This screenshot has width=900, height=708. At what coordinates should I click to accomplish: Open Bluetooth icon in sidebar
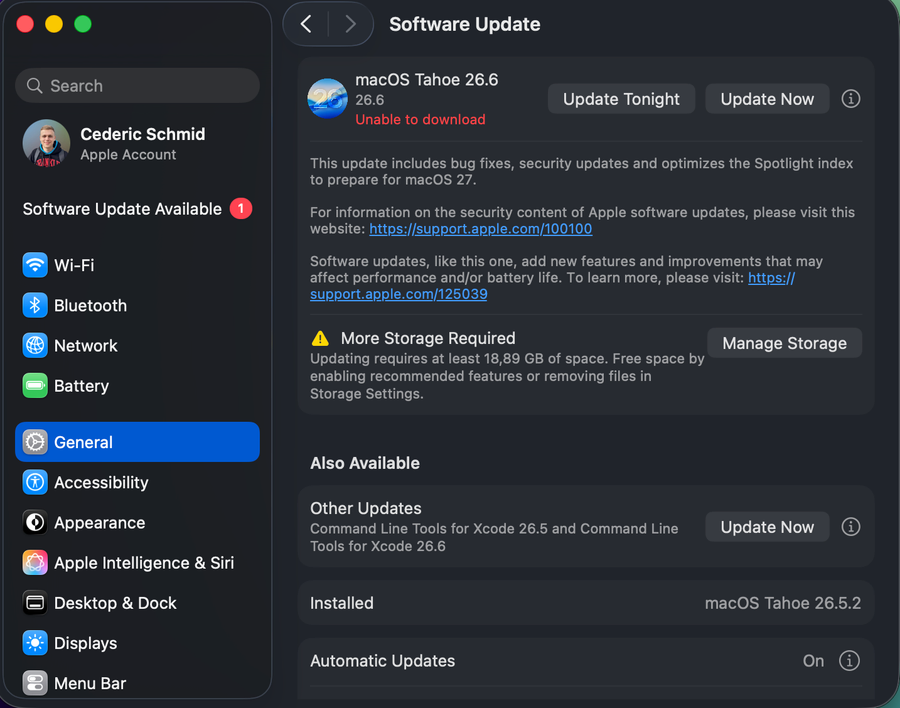[x=35, y=305]
